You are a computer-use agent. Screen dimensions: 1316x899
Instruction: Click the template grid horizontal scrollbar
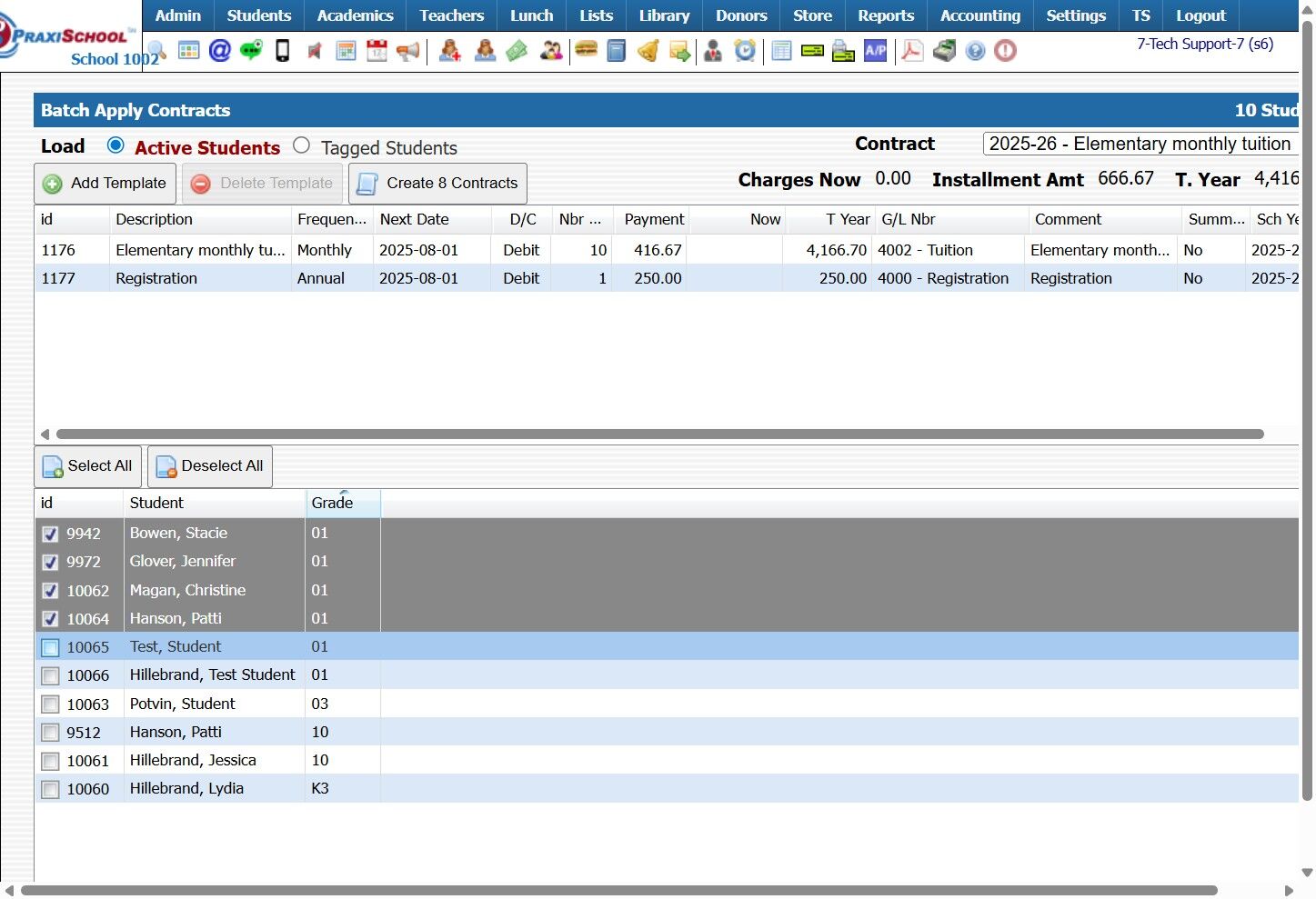point(659,435)
